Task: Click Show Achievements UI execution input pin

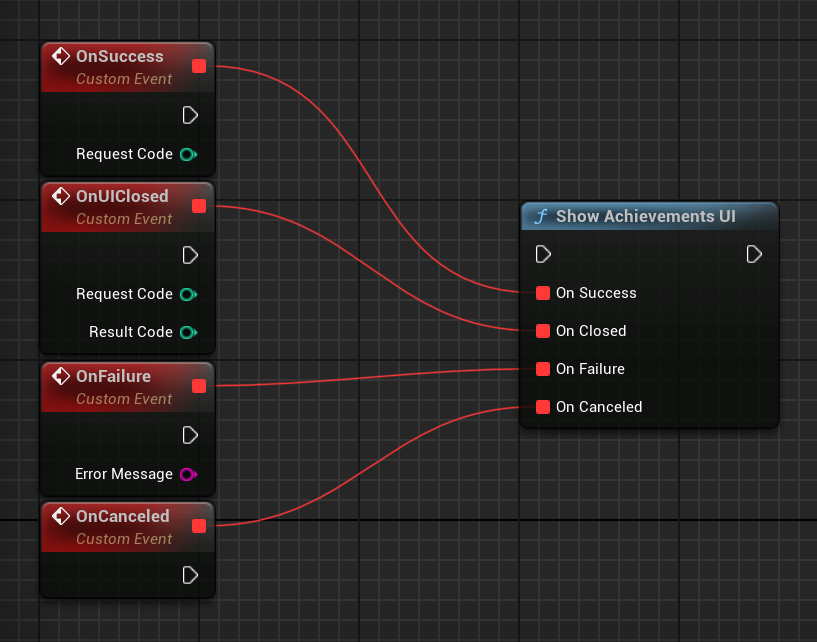Action: (x=543, y=254)
